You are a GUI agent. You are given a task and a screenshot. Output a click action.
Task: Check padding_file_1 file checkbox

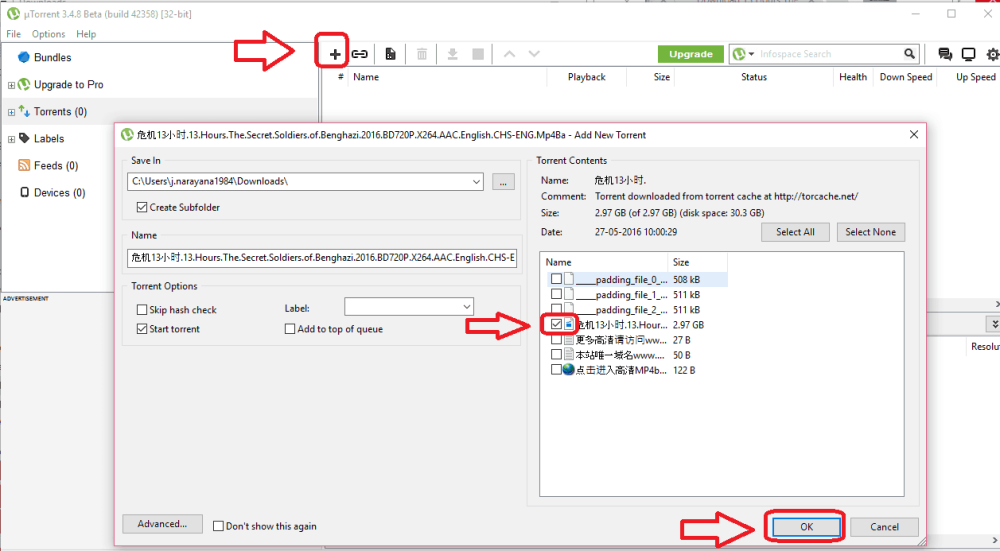click(x=556, y=294)
